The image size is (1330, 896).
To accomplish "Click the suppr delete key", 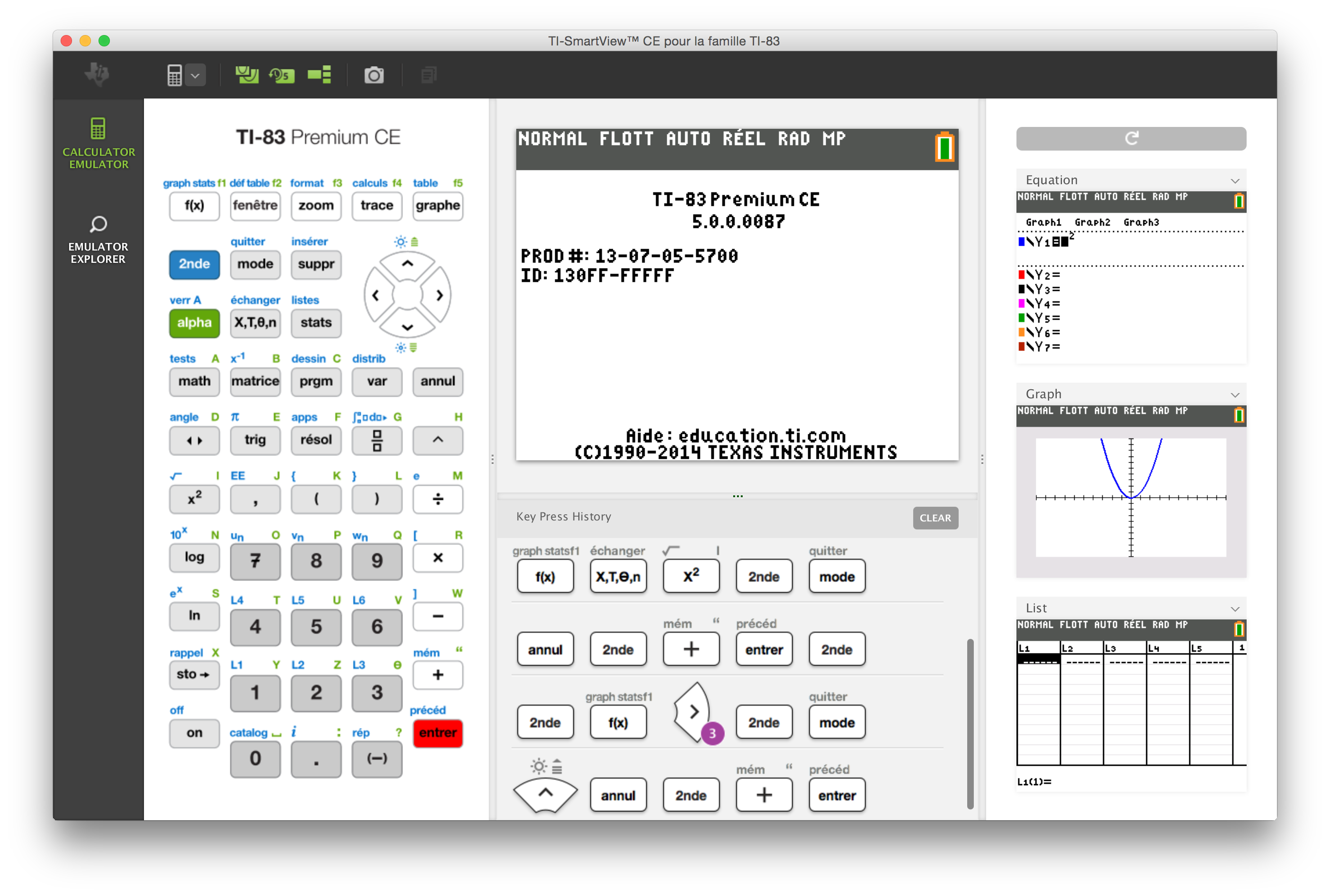I will click(x=316, y=265).
